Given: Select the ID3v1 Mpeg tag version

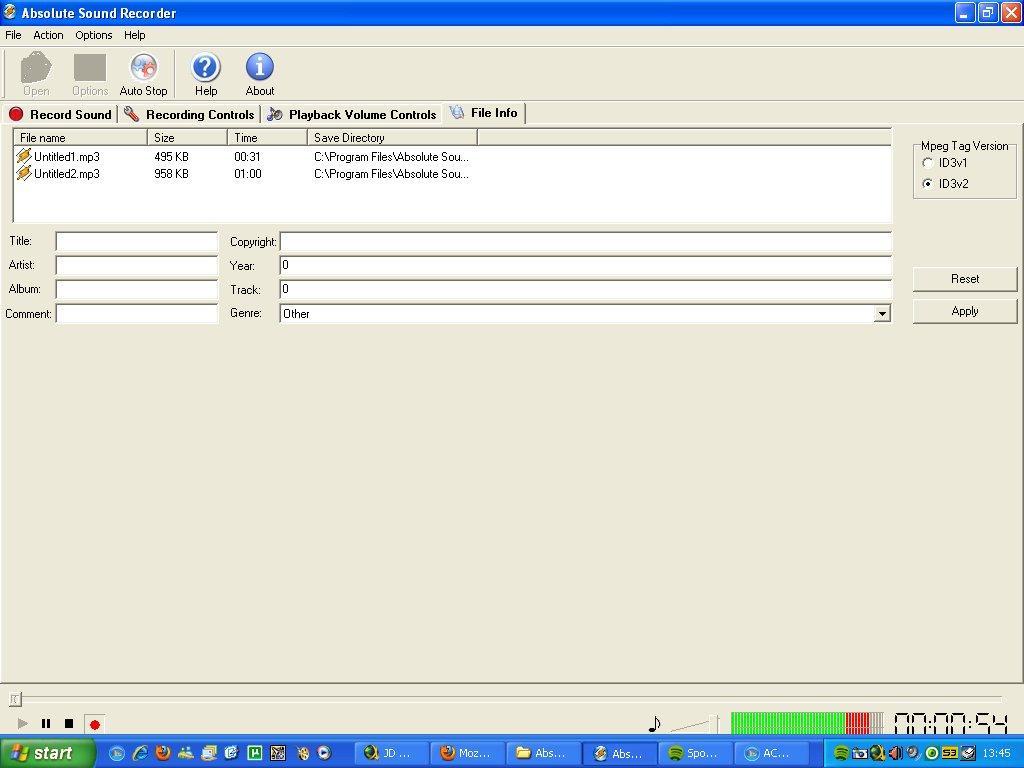Looking at the screenshot, I should (x=929, y=162).
